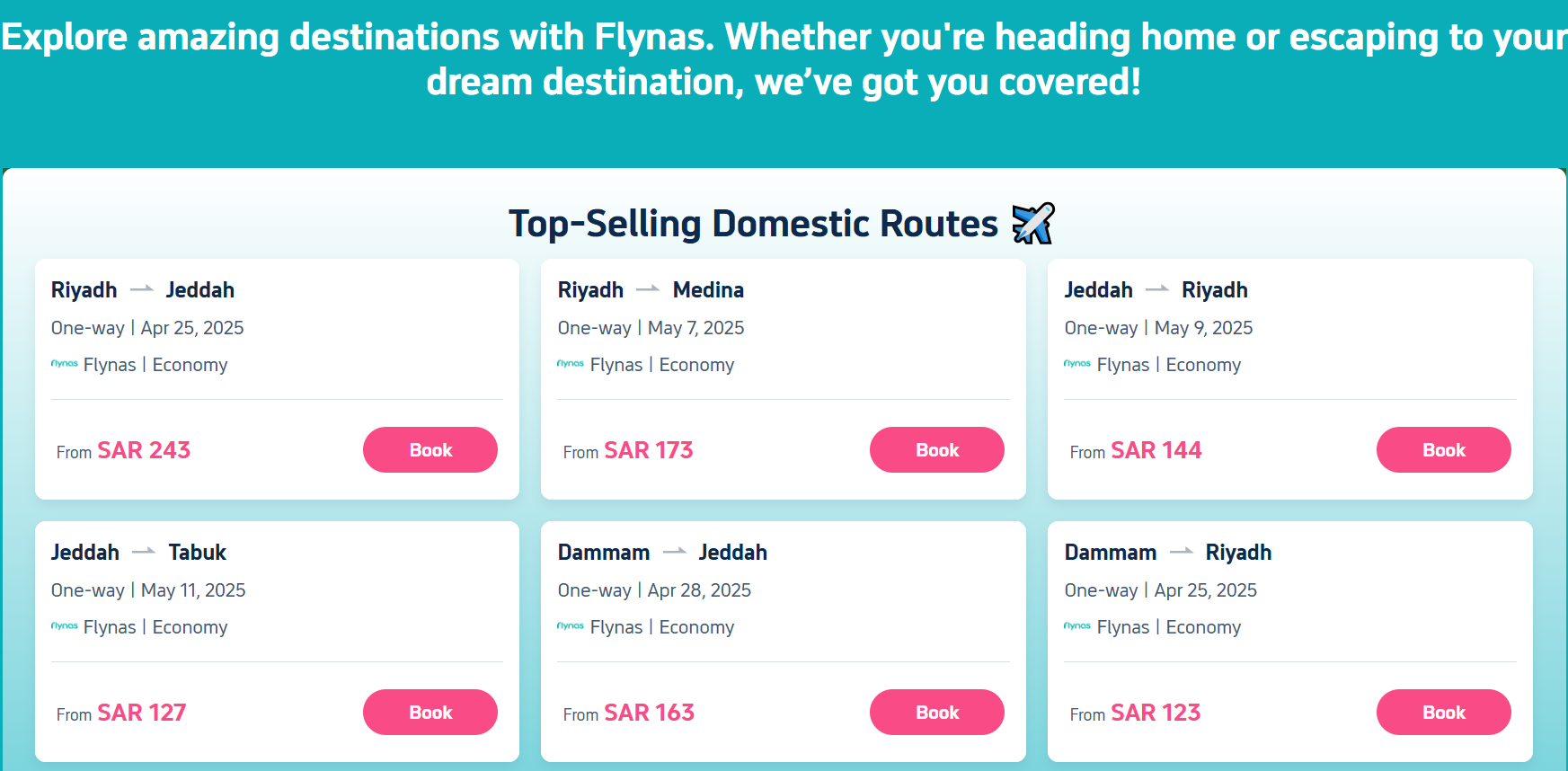1568x771 pixels.
Task: Select the SAR 123 price text
Action: pyautogui.click(x=1156, y=713)
